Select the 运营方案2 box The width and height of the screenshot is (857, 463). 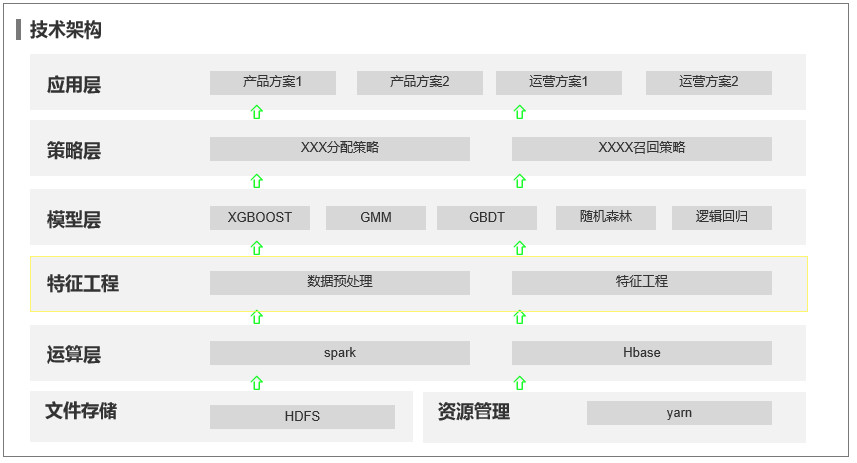[x=708, y=82]
